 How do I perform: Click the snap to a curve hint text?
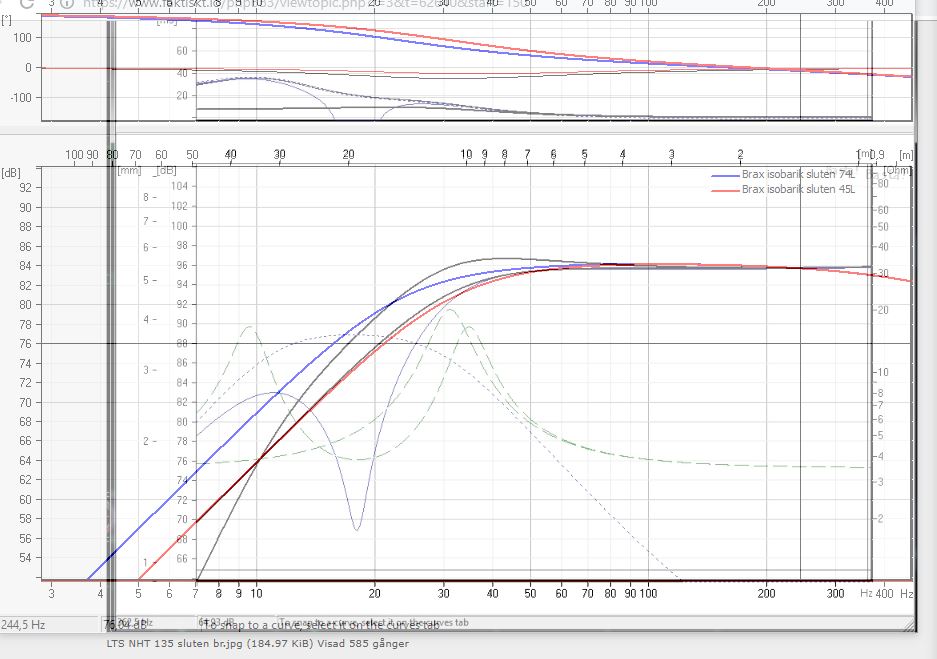click(x=320, y=625)
